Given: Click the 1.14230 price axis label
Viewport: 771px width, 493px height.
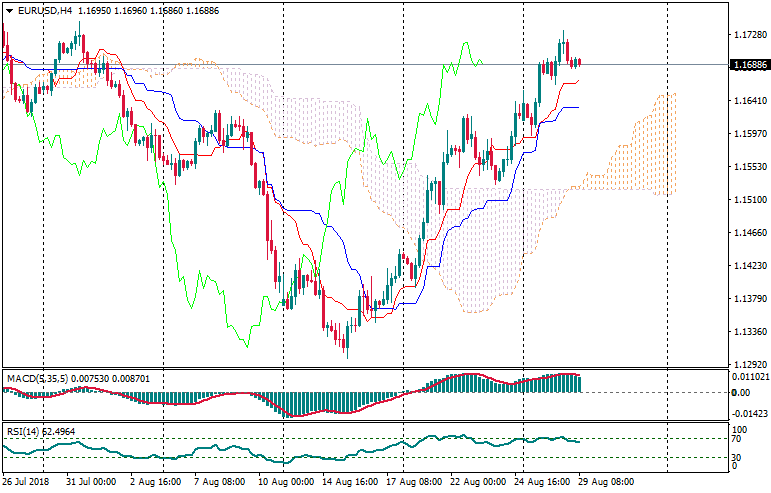Looking at the screenshot, I should pyautogui.click(x=748, y=265).
